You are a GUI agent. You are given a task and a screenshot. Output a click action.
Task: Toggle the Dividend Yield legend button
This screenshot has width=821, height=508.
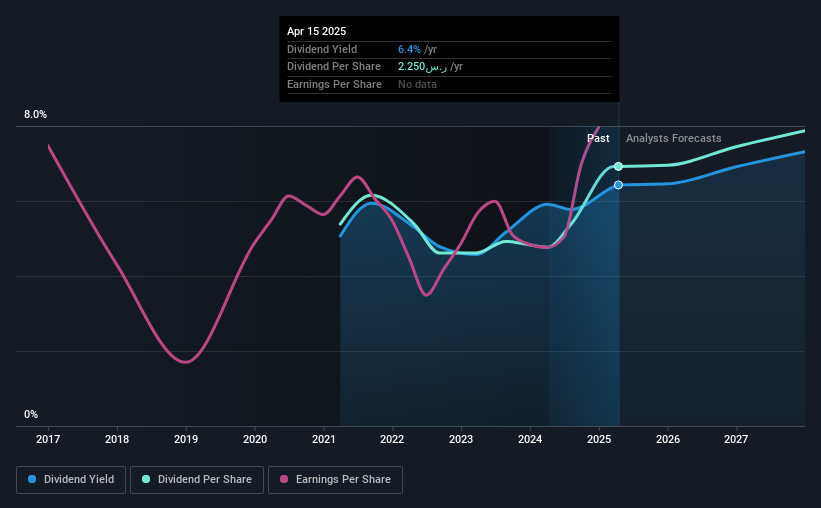[71, 480]
